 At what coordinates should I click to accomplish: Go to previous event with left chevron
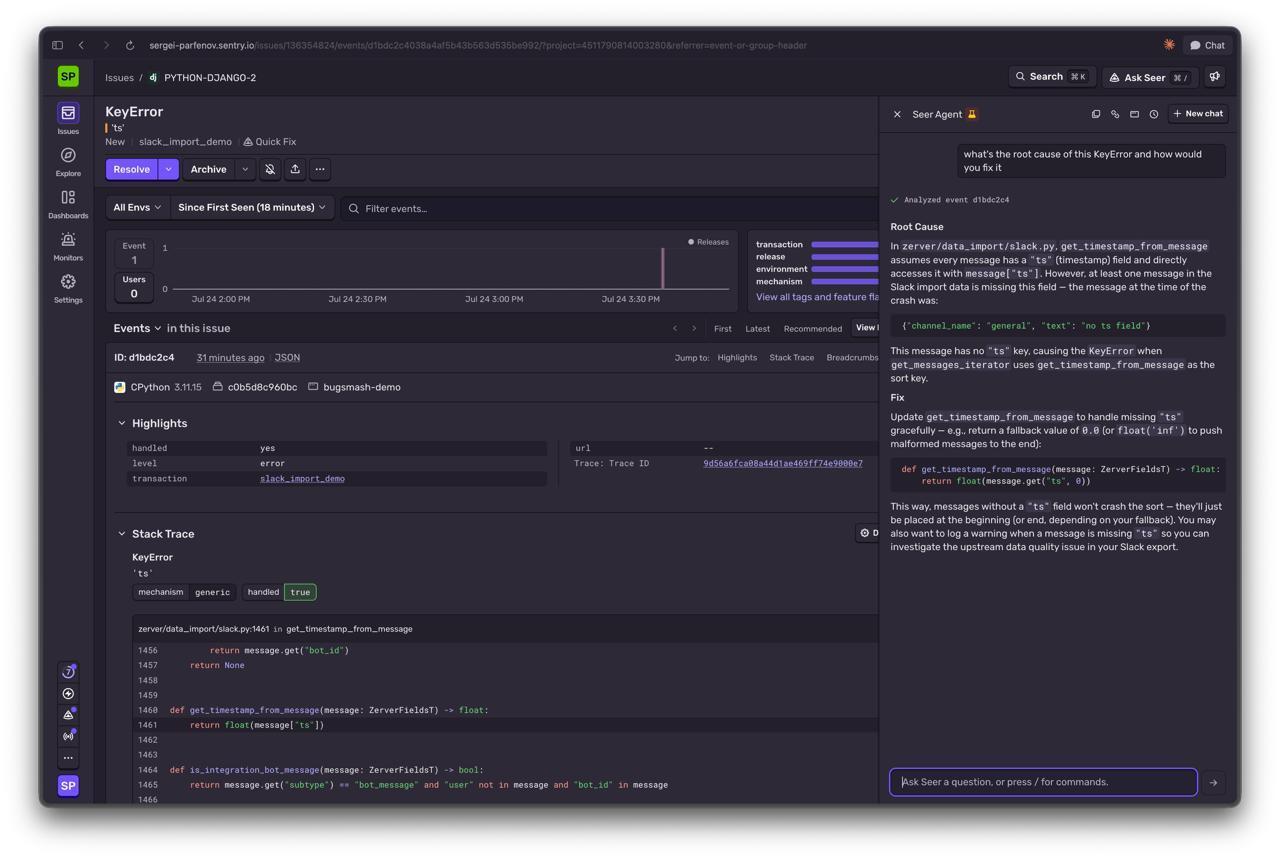click(x=675, y=328)
